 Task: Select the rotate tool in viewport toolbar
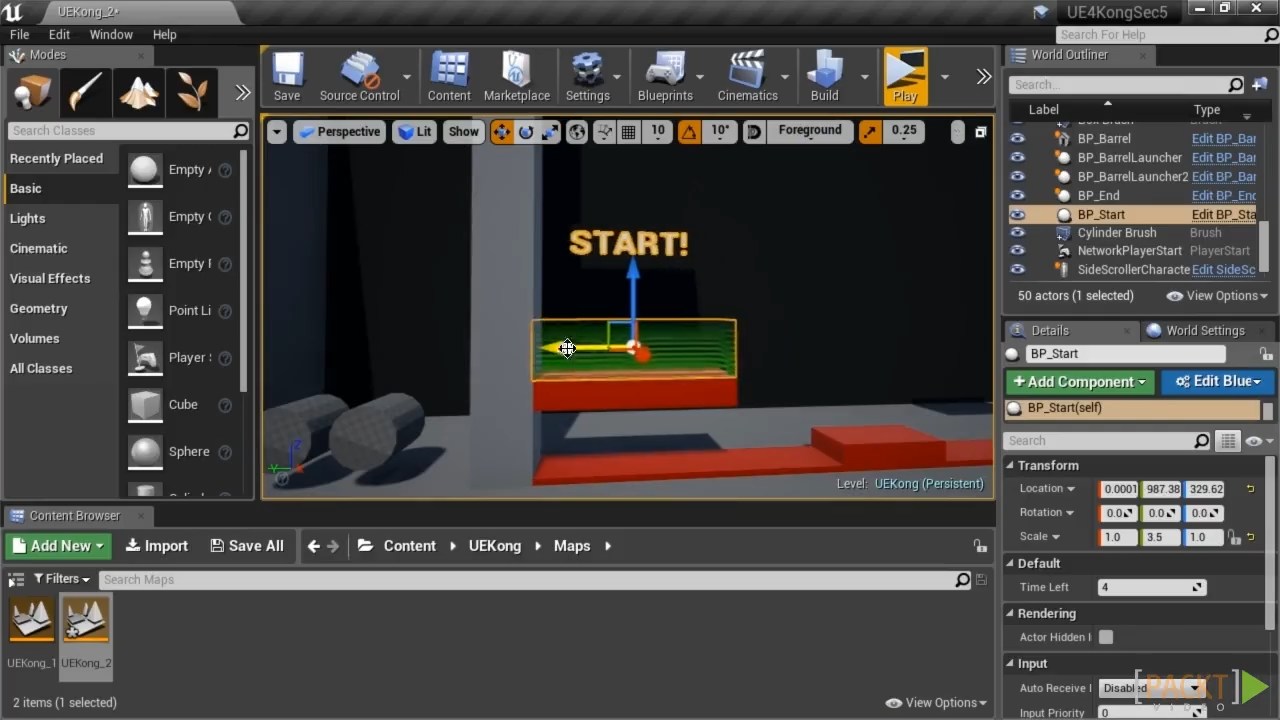coord(526,131)
